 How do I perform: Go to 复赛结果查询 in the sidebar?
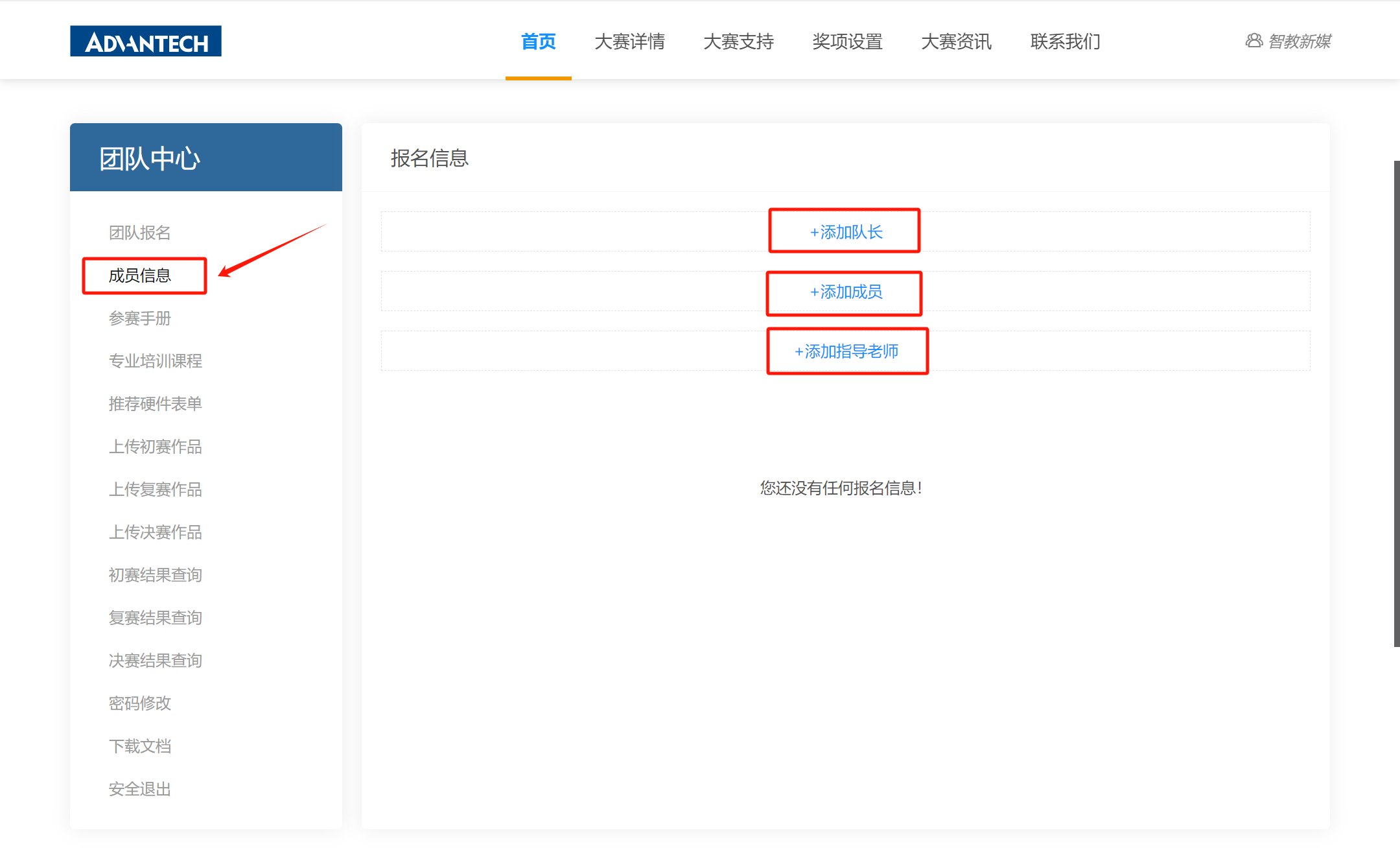click(155, 618)
